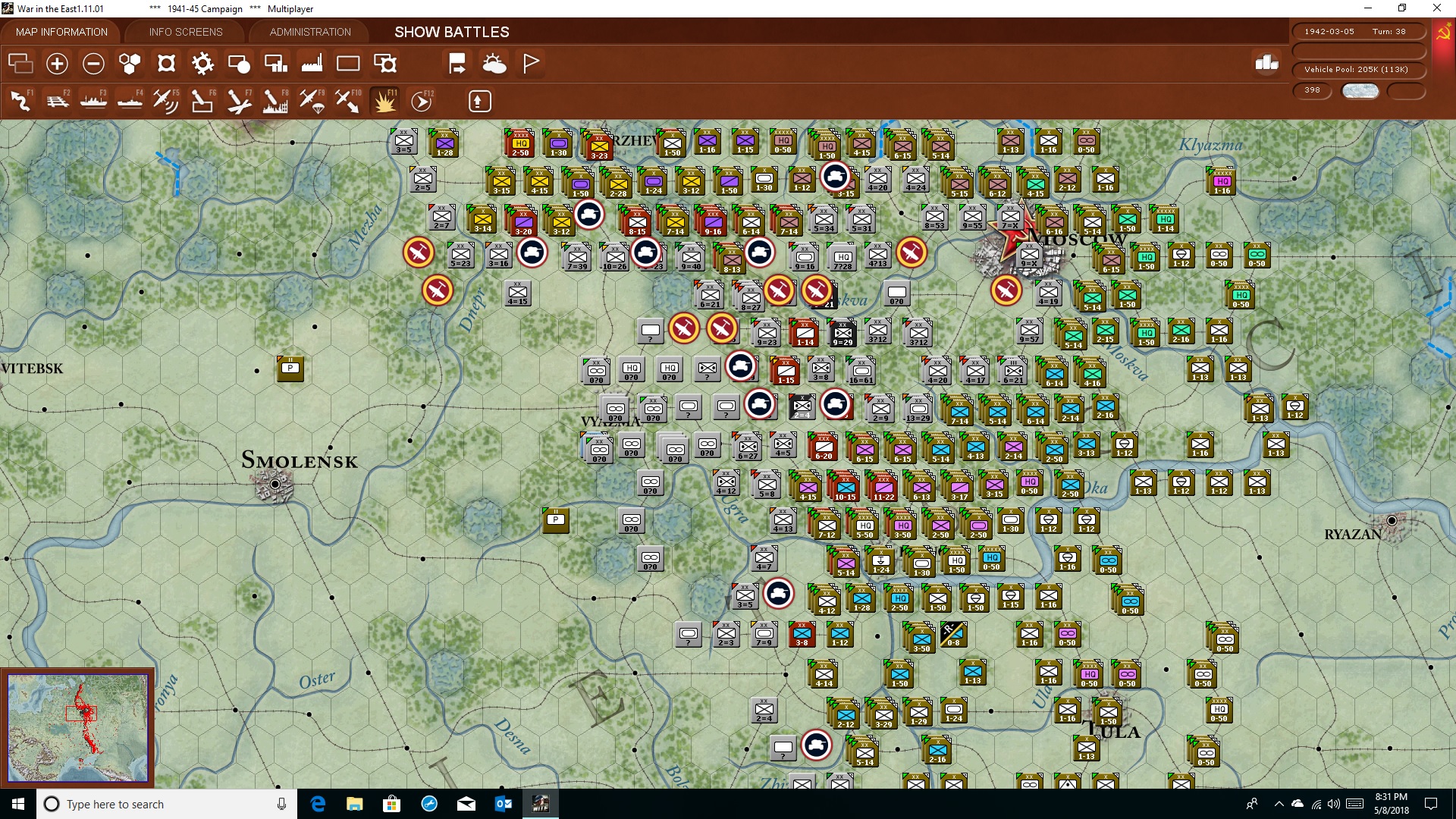
Task: Open Microsoft Store from the taskbar
Action: pos(391,804)
